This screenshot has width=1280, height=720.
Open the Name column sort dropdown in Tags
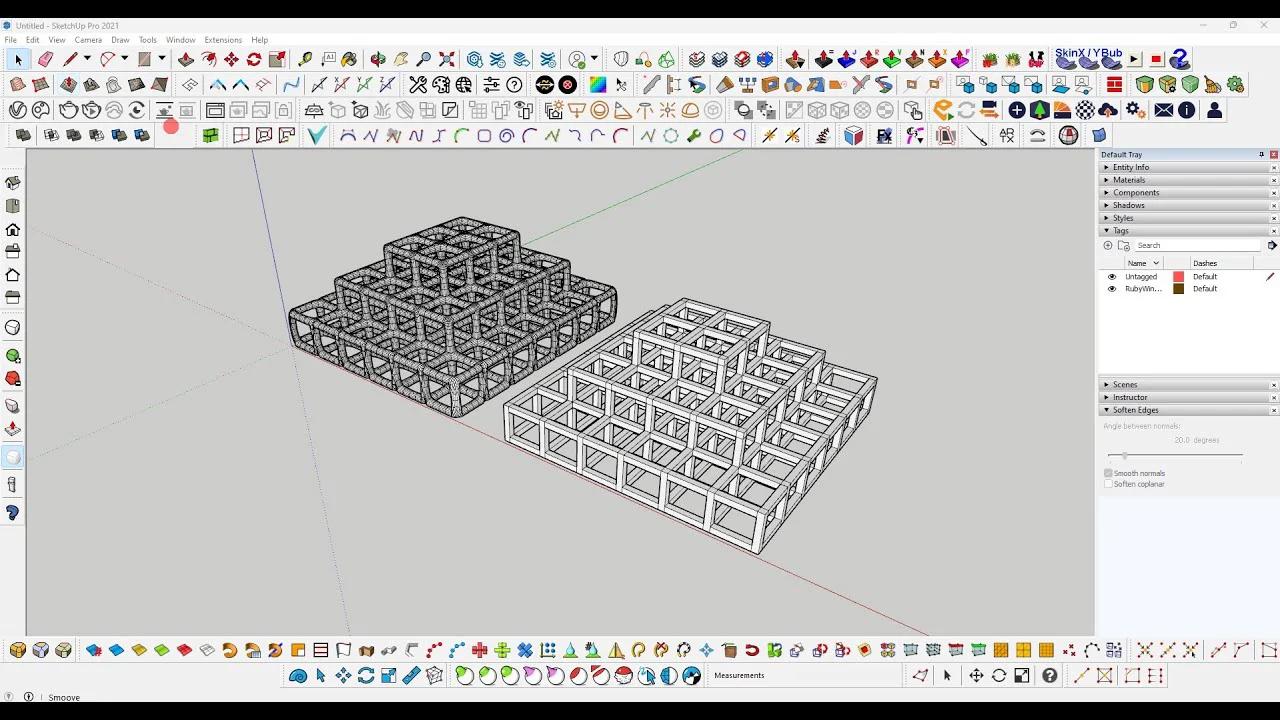tap(1156, 263)
